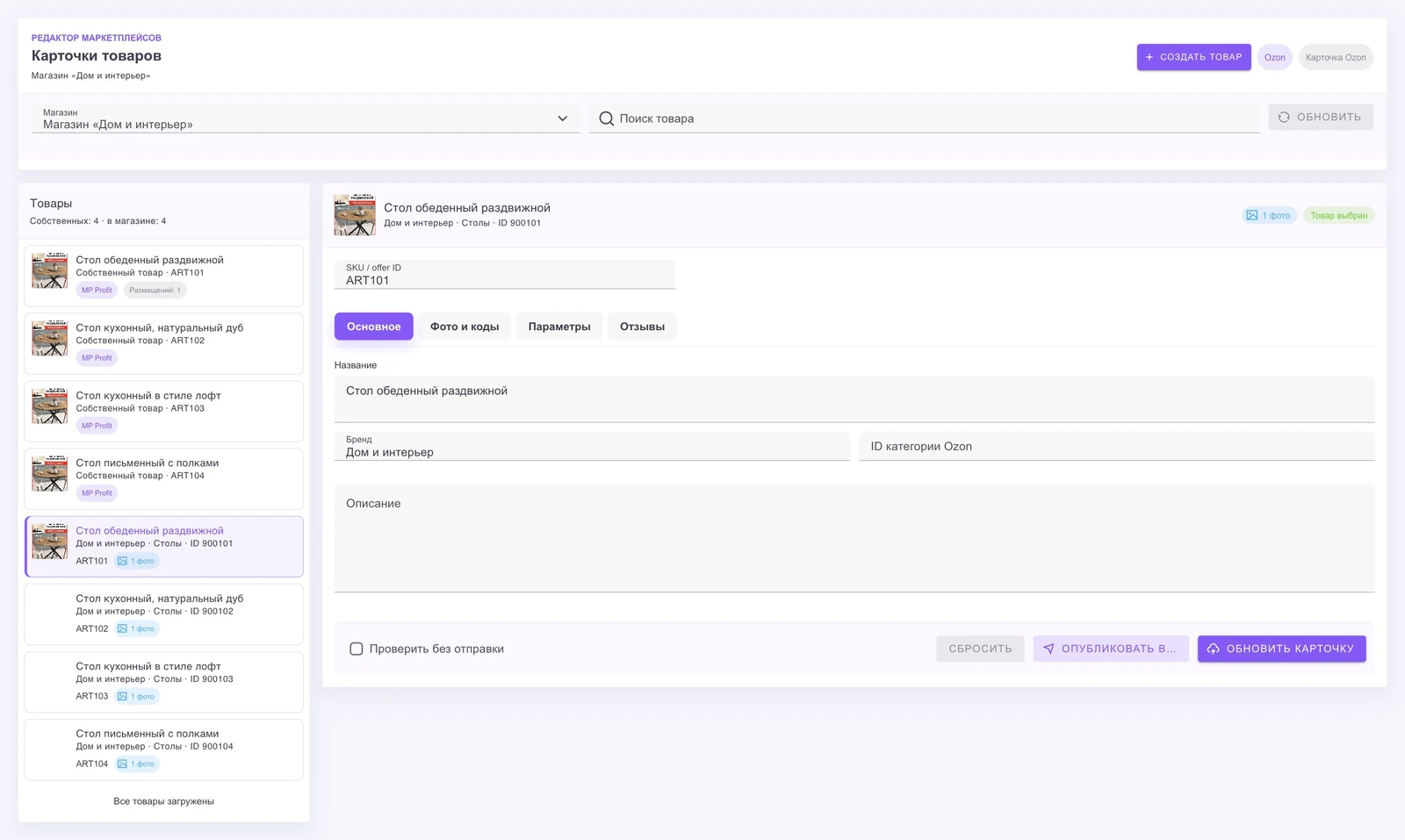The height and width of the screenshot is (840, 1405).
Task: Click the Бренд input field
Action: pos(592,446)
